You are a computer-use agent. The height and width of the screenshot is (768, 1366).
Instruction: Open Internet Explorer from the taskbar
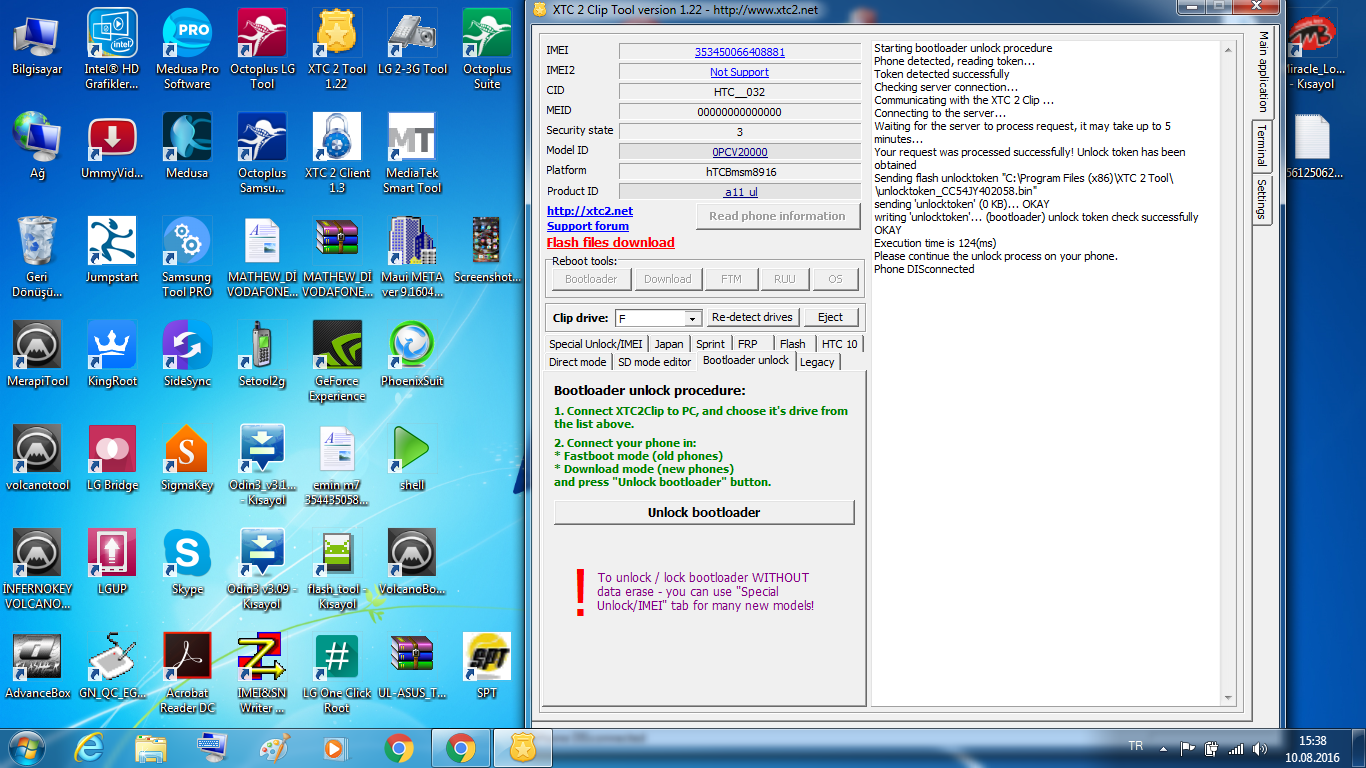[91, 747]
